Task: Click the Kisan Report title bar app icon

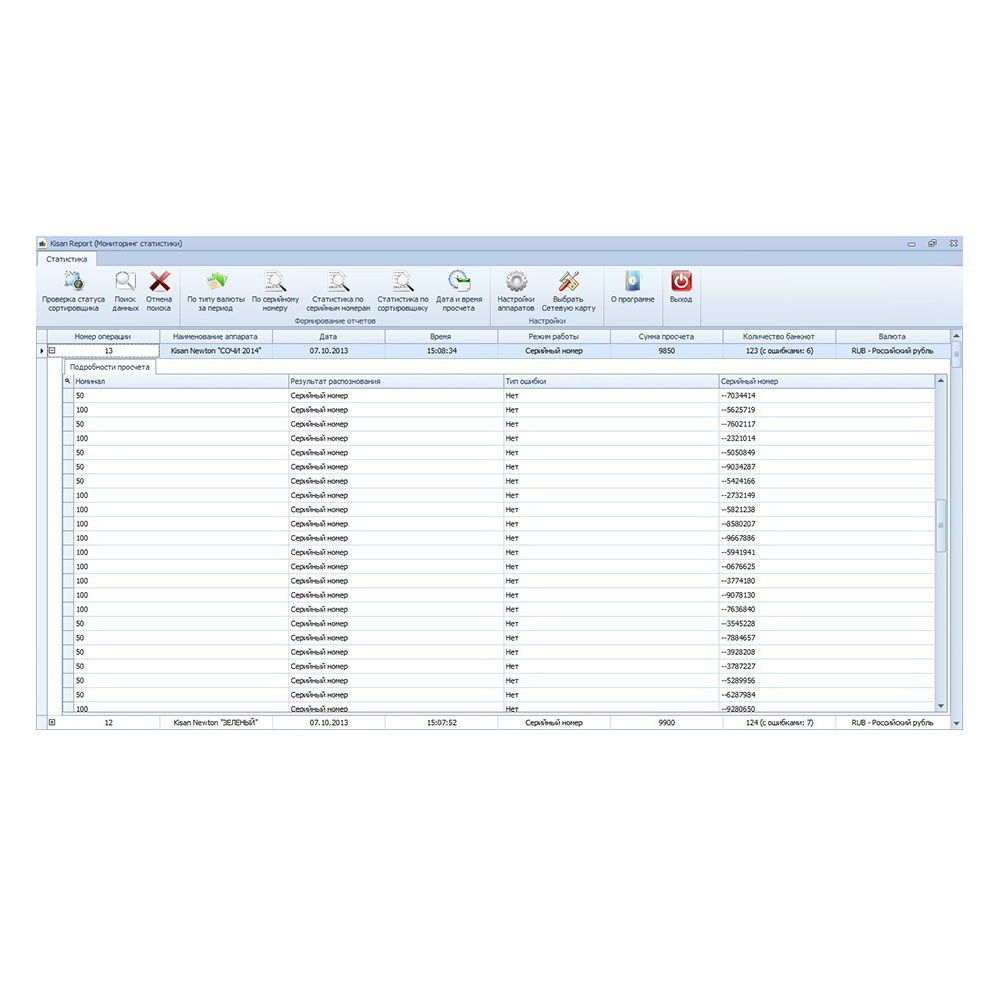Action: pyautogui.click(x=43, y=244)
